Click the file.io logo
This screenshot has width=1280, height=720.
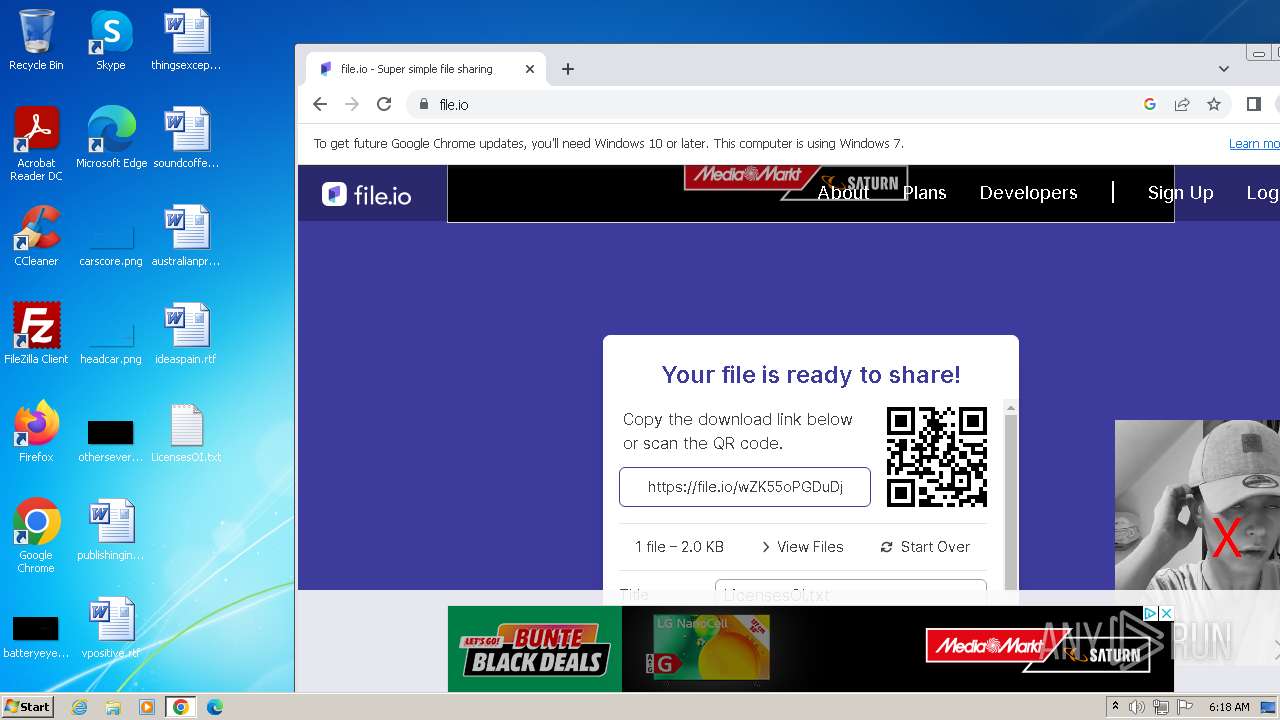click(x=366, y=194)
